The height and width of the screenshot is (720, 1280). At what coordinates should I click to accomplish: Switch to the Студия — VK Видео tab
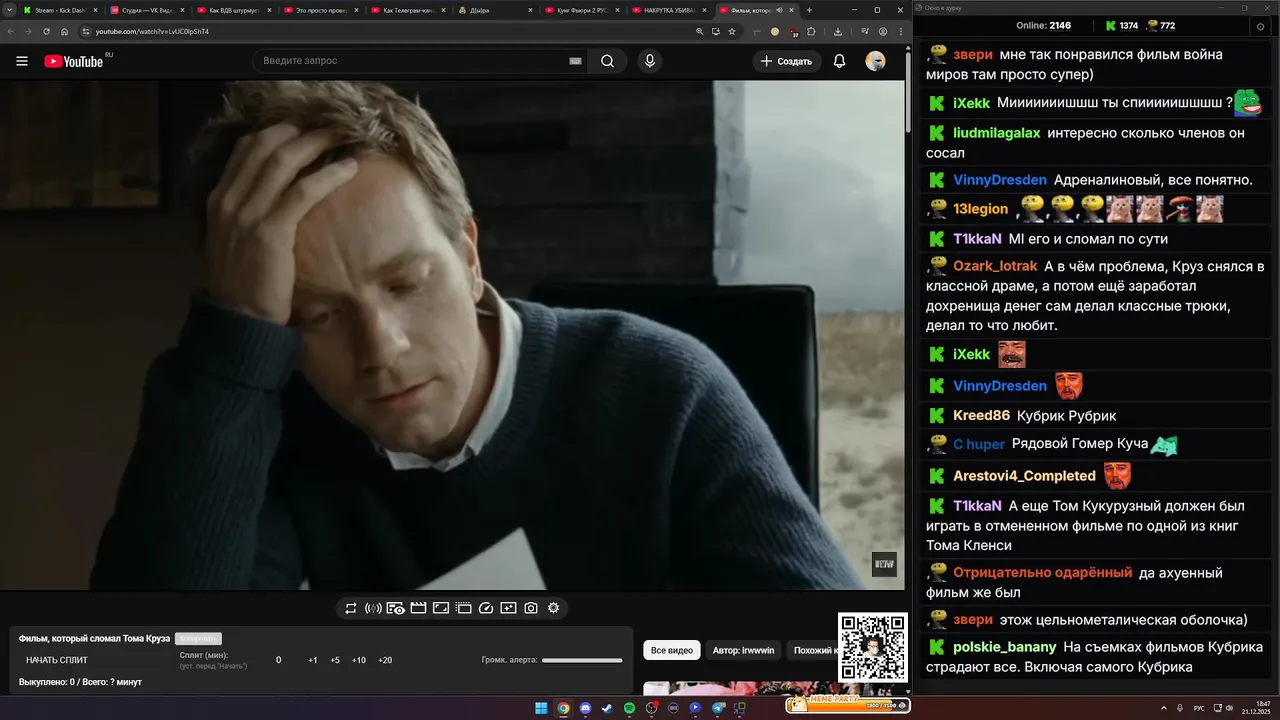[146, 10]
